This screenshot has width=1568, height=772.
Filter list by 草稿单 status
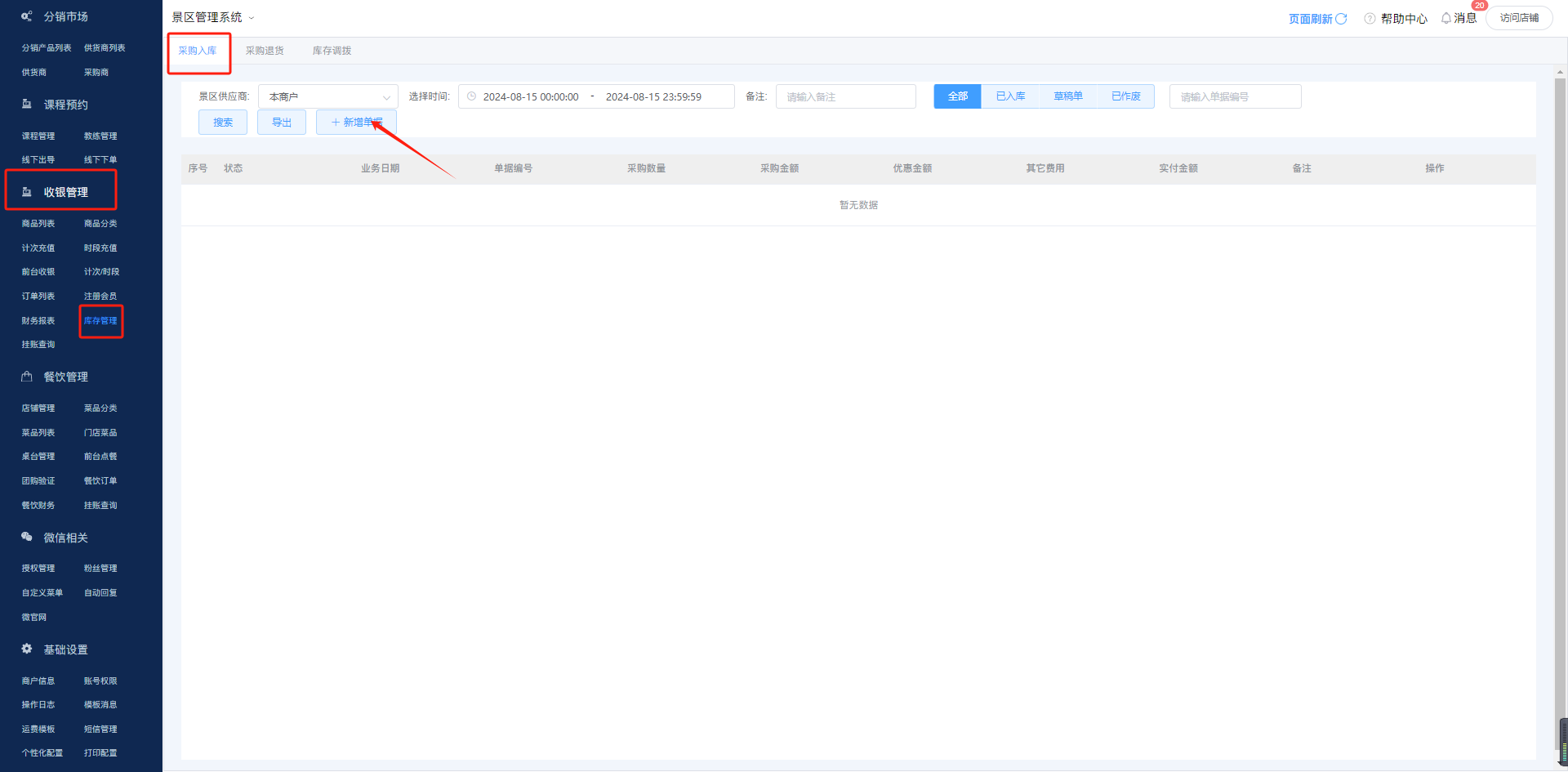pos(1067,96)
